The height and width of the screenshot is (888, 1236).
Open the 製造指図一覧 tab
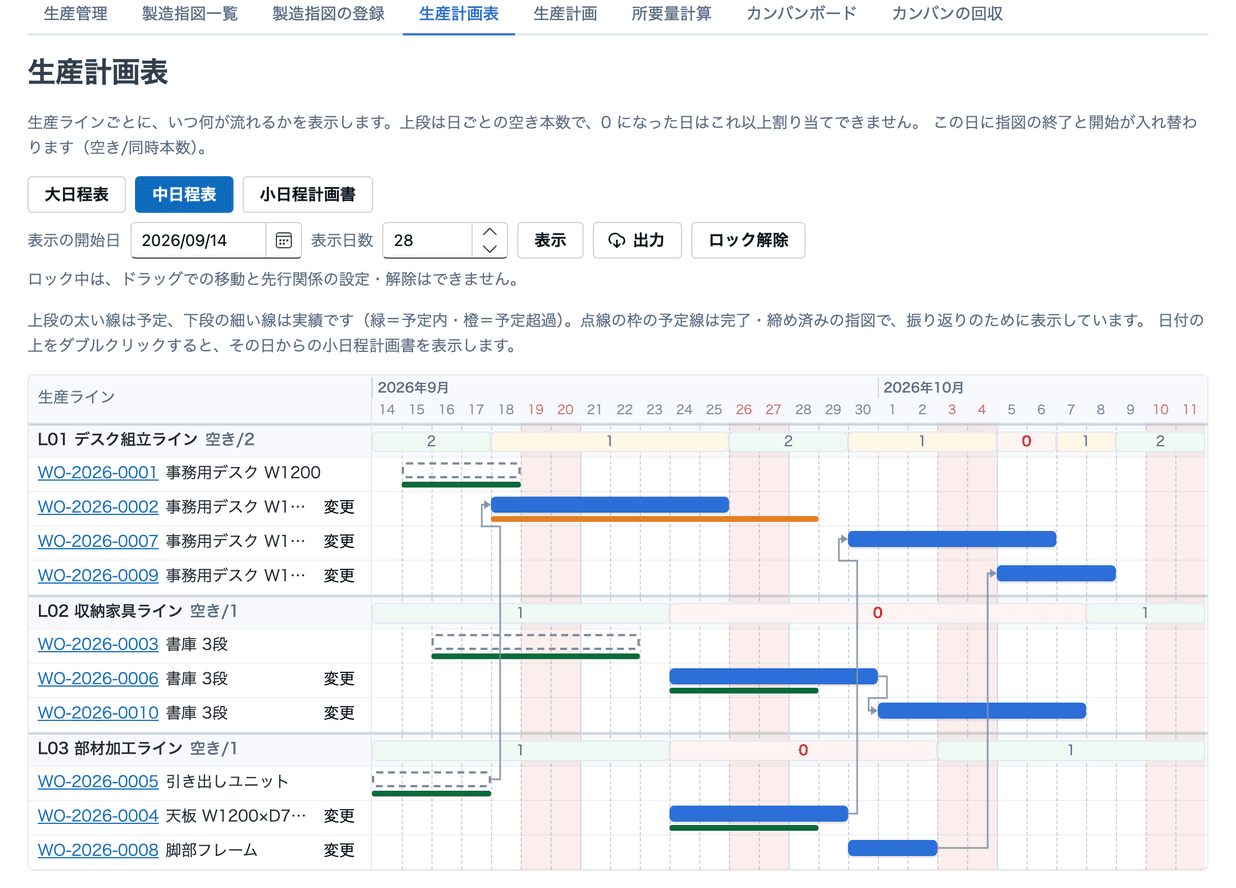tap(190, 14)
